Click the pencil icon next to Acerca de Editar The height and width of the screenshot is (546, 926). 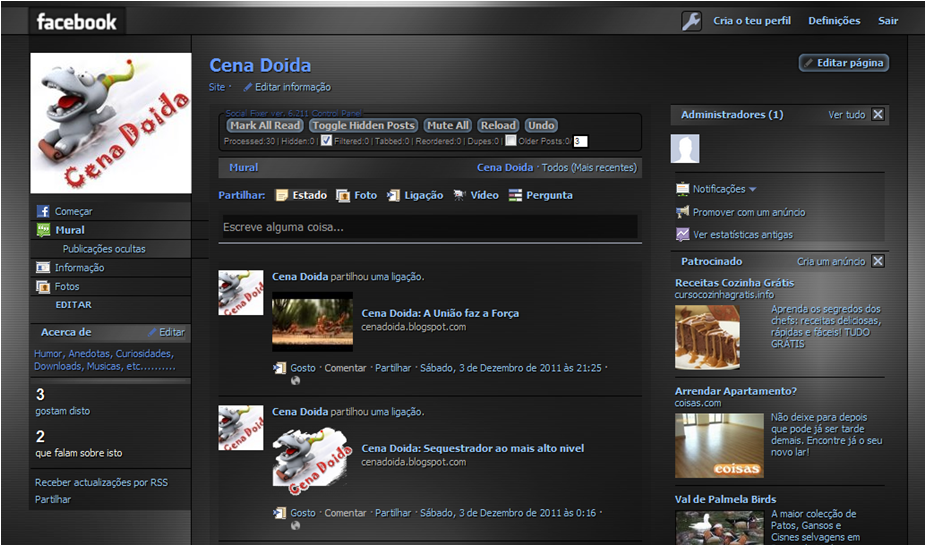pos(152,332)
